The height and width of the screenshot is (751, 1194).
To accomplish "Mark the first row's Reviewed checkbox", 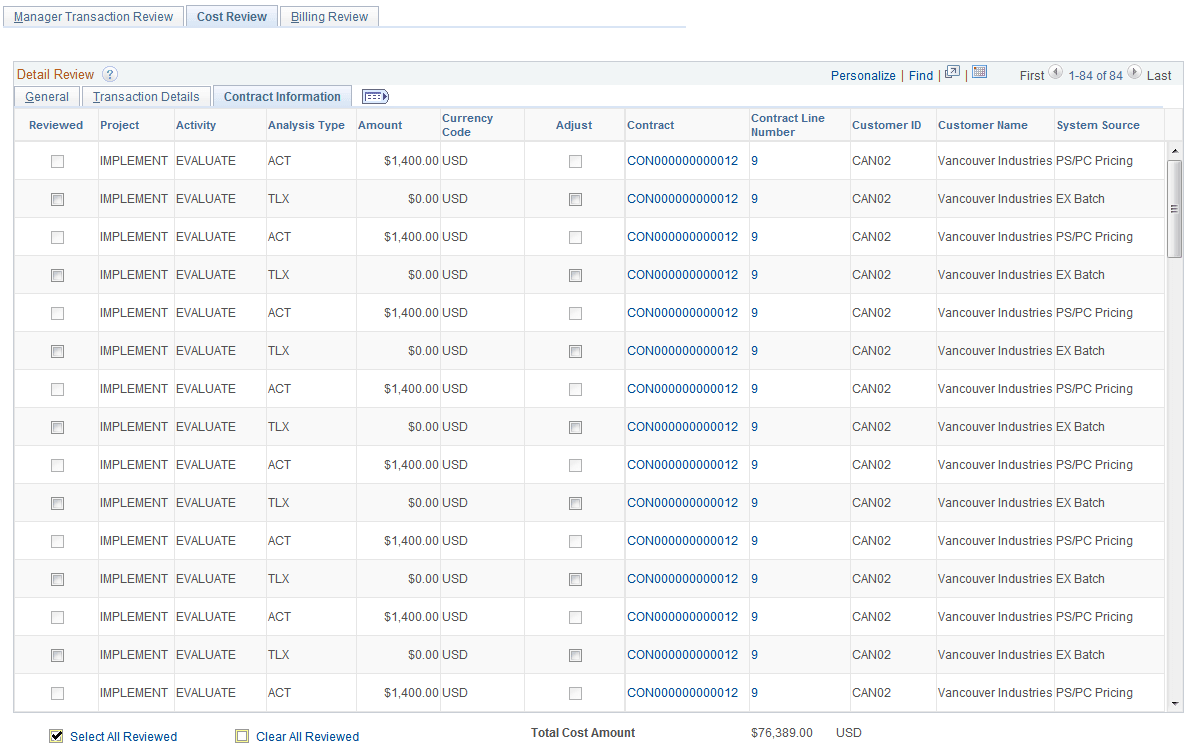I will pos(57,161).
